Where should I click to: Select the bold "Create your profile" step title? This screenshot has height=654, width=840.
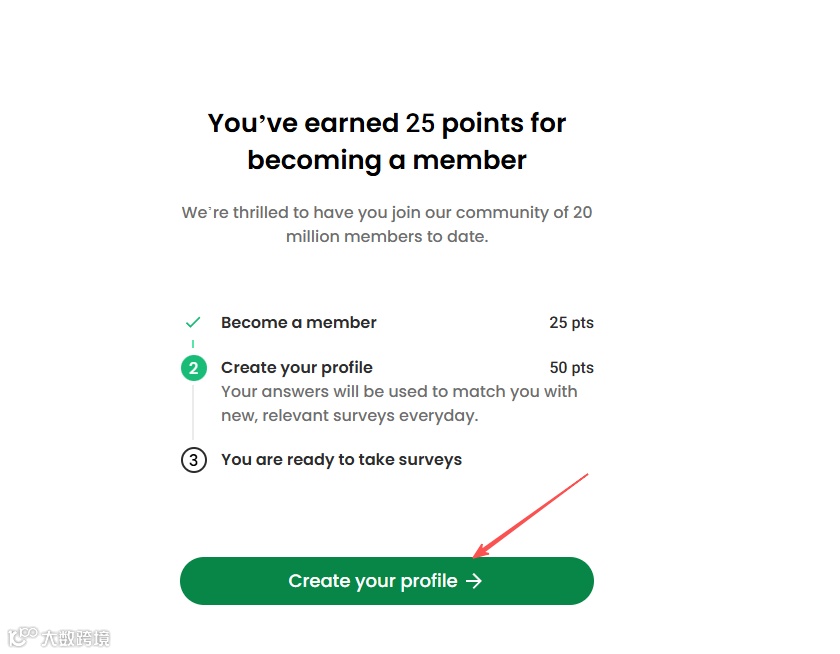click(x=296, y=368)
